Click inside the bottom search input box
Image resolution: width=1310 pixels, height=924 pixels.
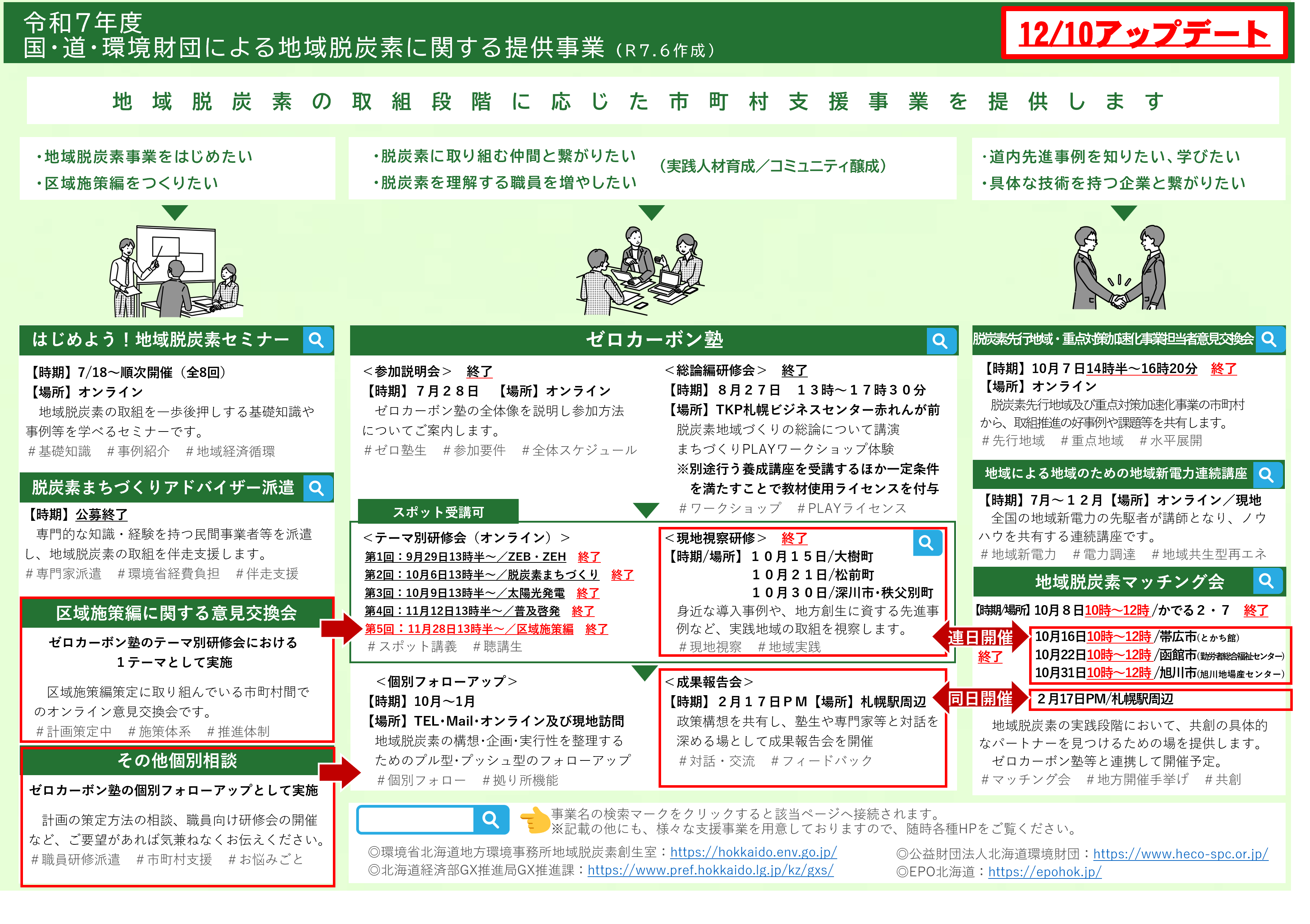(416, 820)
